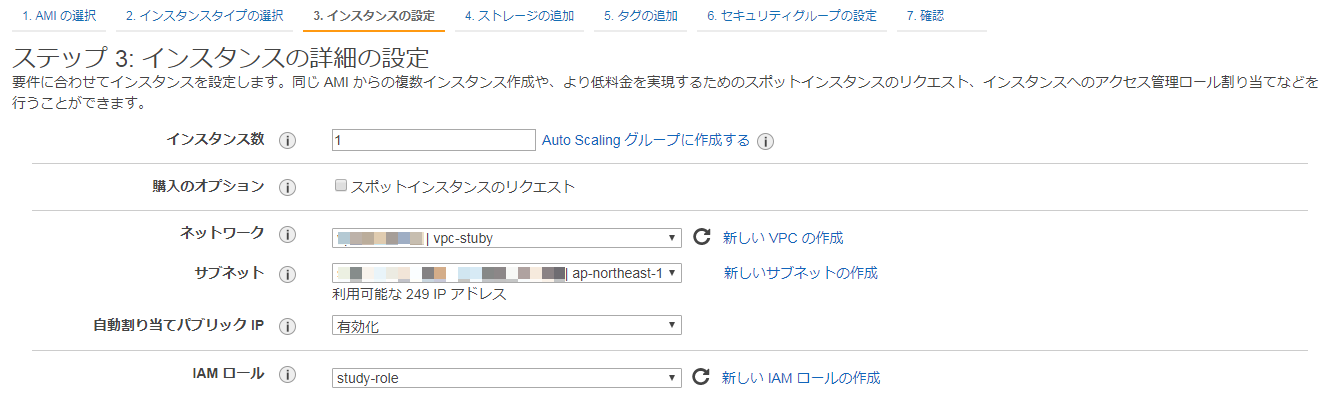Open 6. セキュリティグループの設定 tab

(x=791, y=16)
